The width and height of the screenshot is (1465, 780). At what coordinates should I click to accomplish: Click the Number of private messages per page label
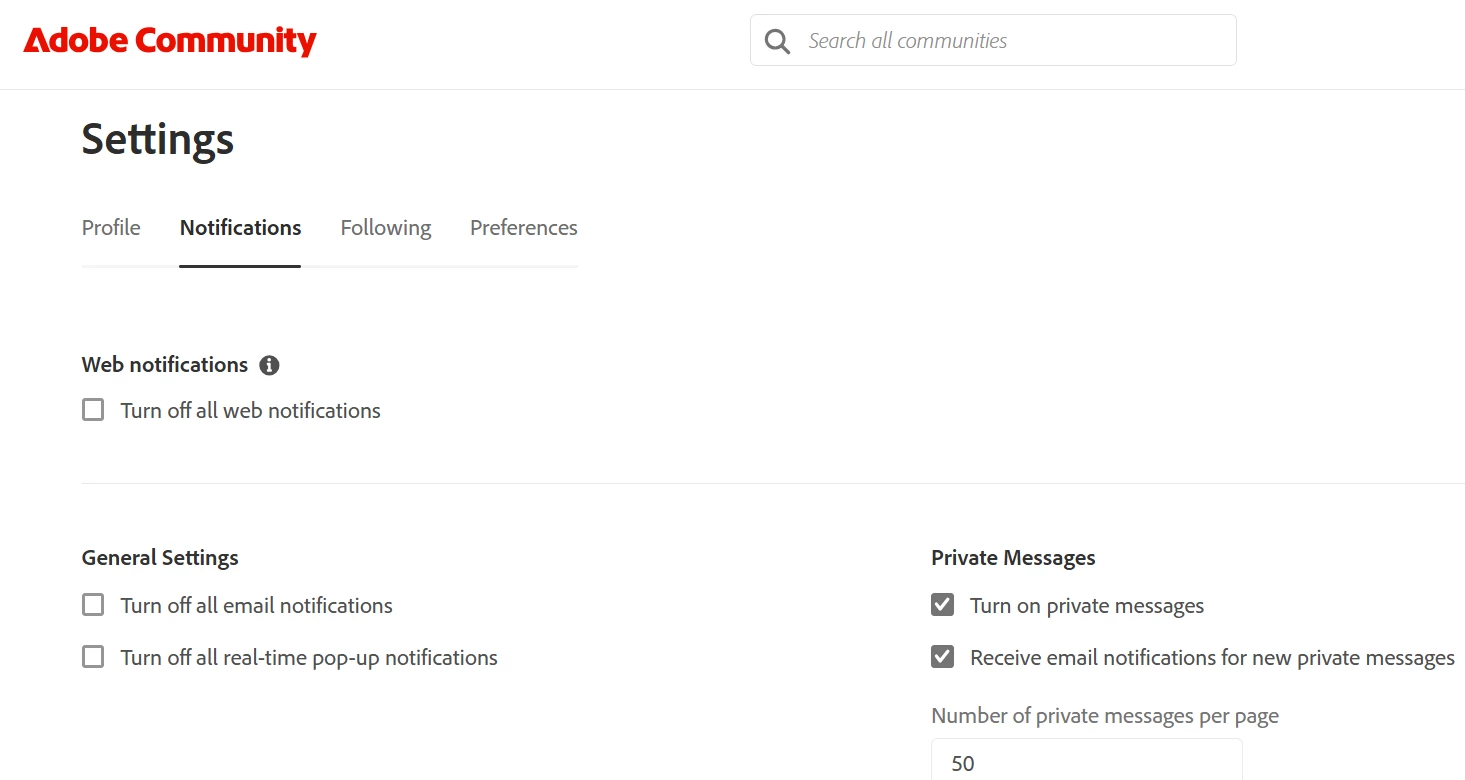[x=1105, y=716]
